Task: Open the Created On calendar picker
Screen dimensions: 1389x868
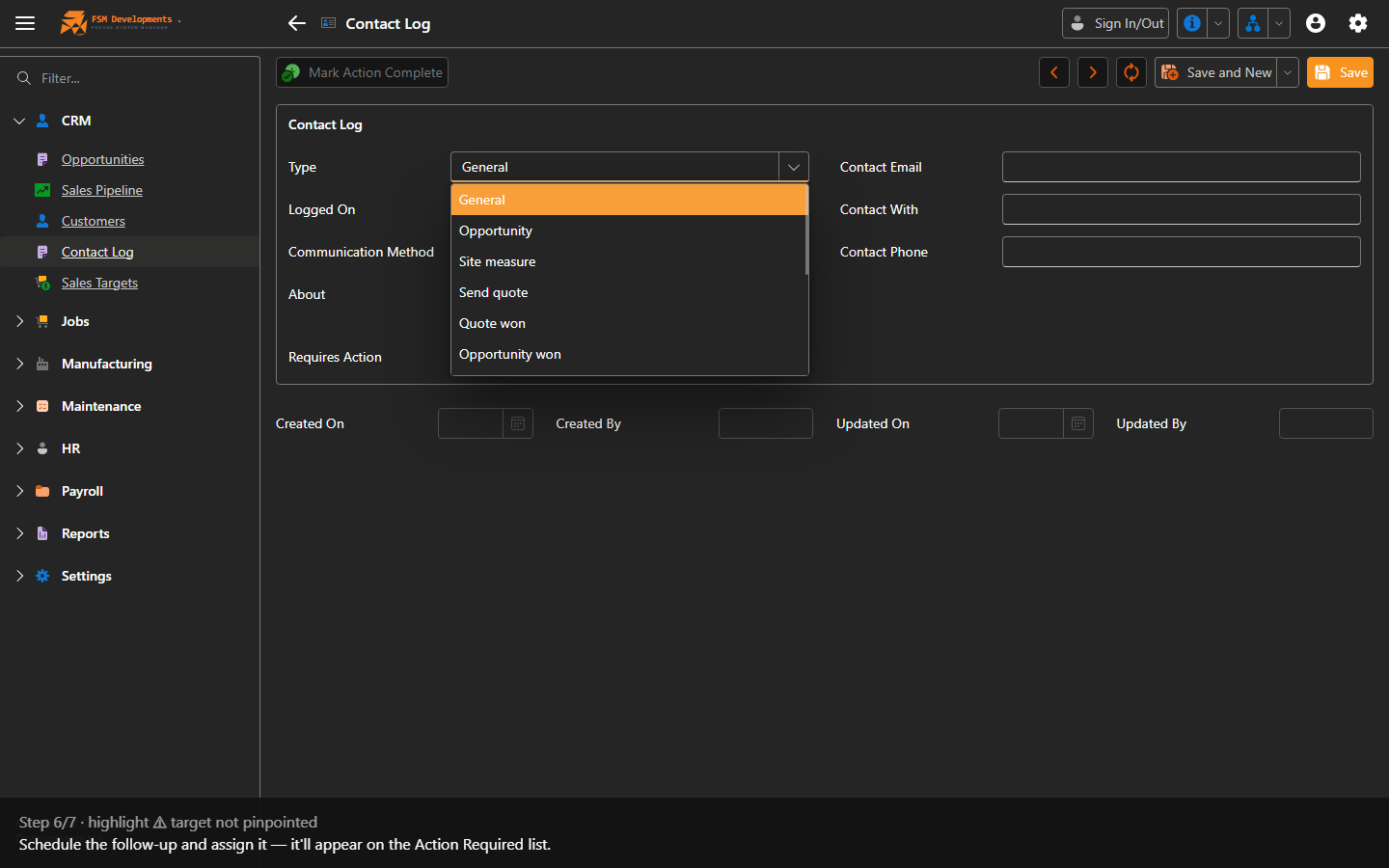Action: click(518, 423)
